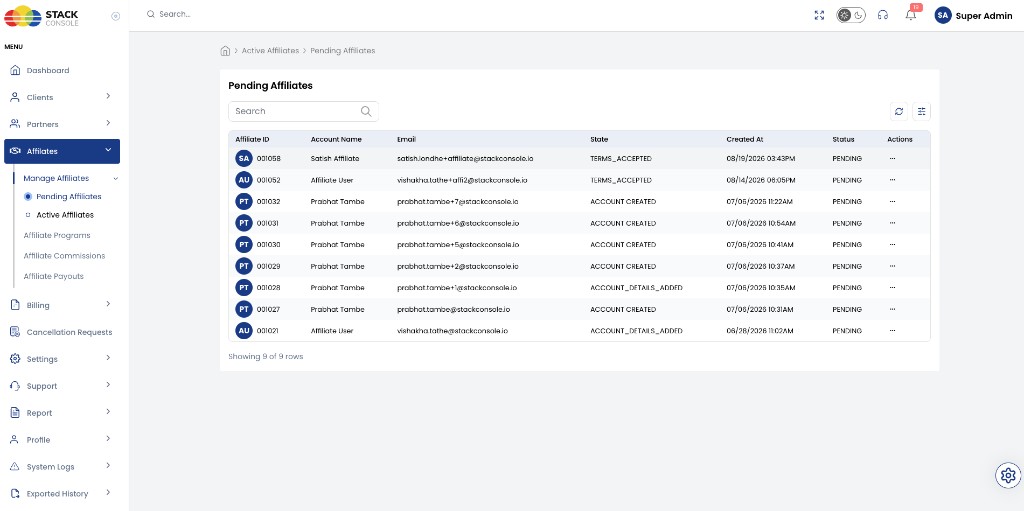Click the Billing document icon
Image resolution: width=1024 pixels, height=511 pixels.
(x=15, y=305)
